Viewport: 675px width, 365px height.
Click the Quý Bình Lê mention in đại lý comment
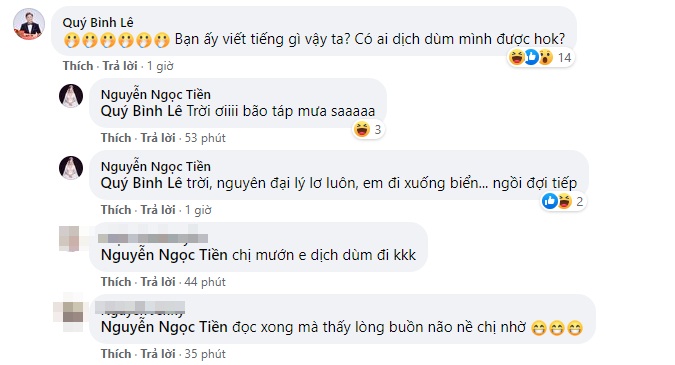[x=141, y=183]
